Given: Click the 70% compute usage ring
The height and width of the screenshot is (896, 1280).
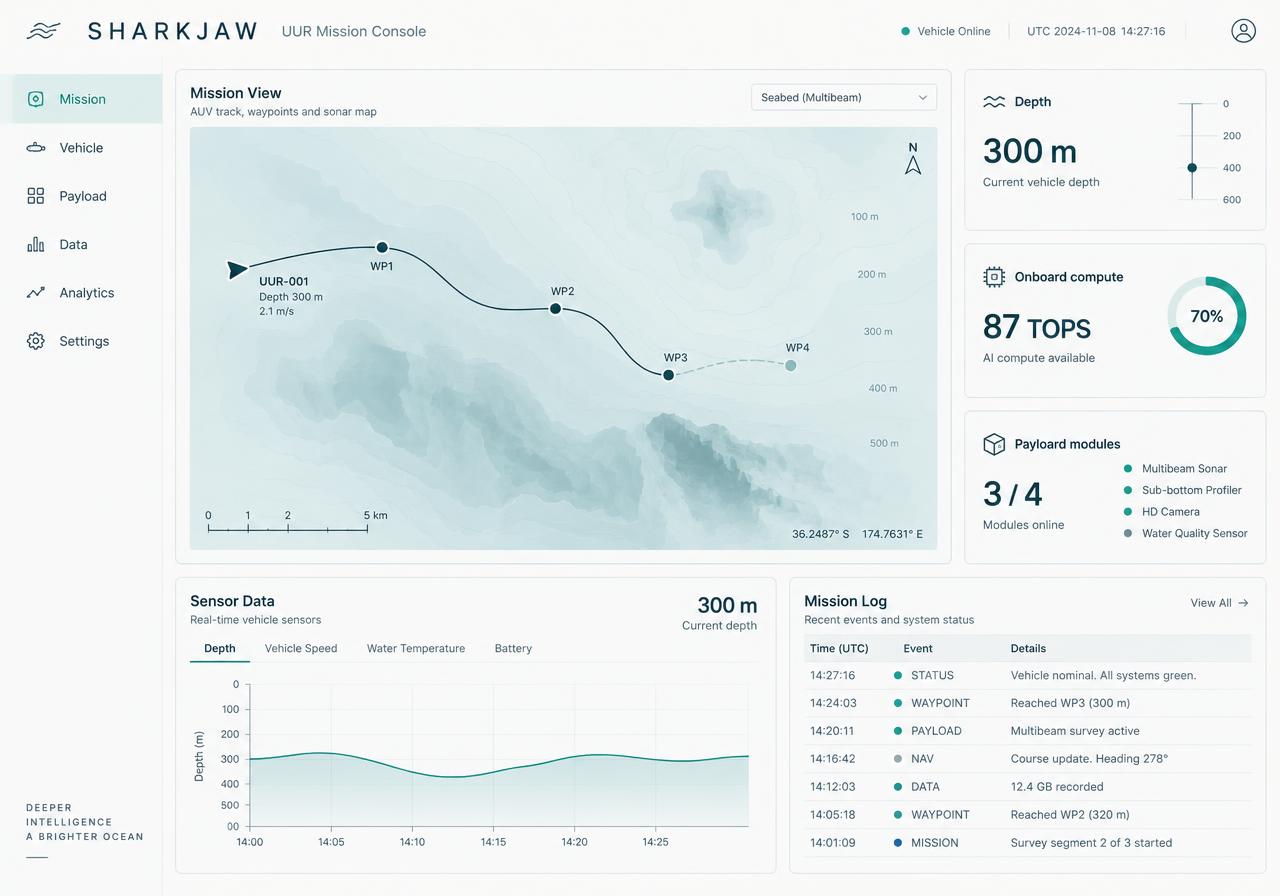Looking at the screenshot, I should click(x=1207, y=316).
